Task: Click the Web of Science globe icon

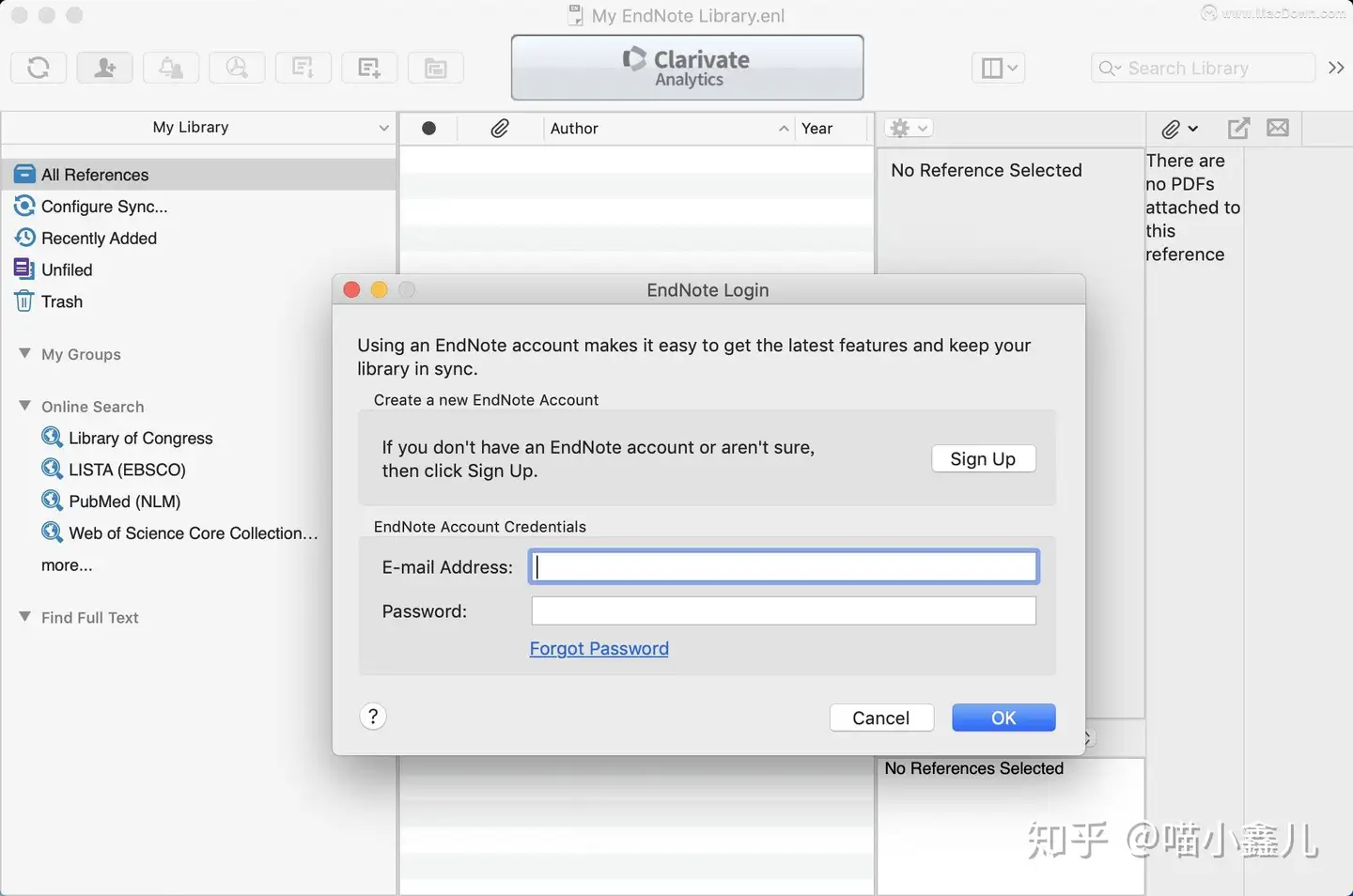Action: click(x=52, y=533)
